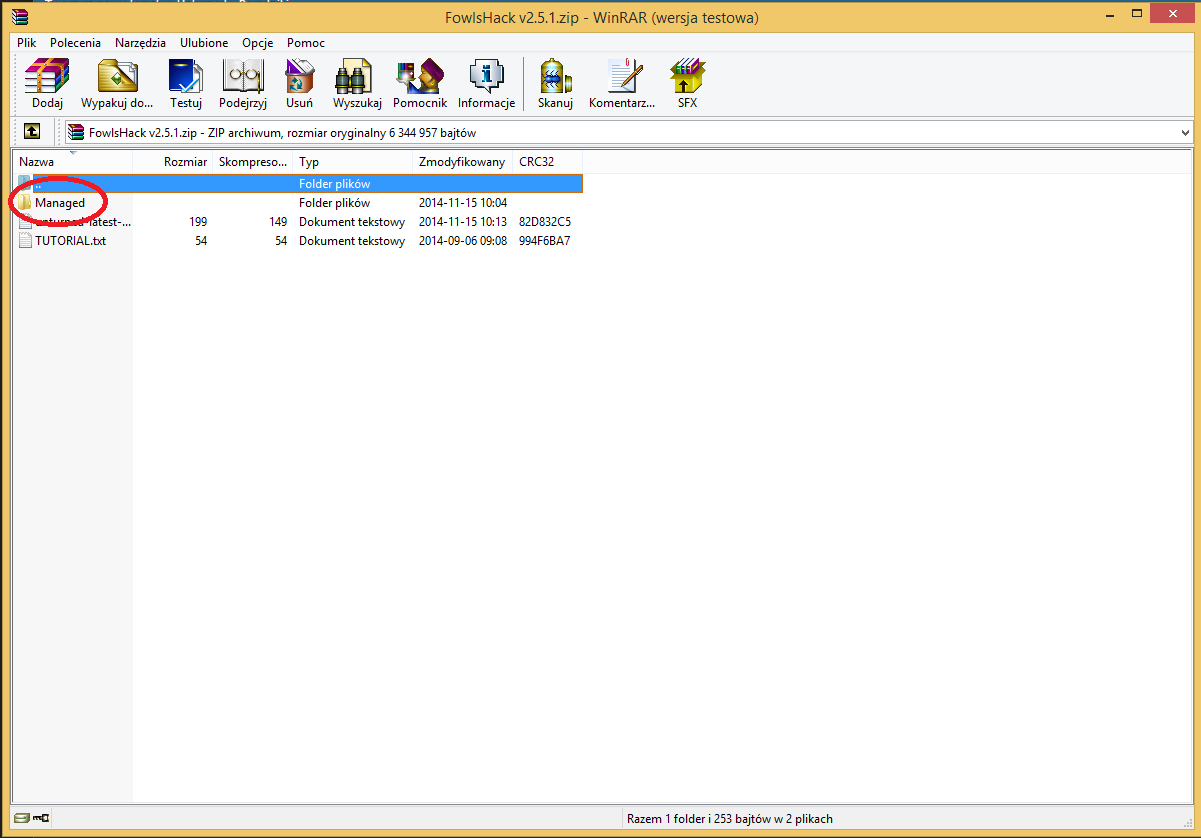Screen dimensions: 1201x838
Task: Select the TUTORIAL.txt file icon
Action: tap(25, 241)
